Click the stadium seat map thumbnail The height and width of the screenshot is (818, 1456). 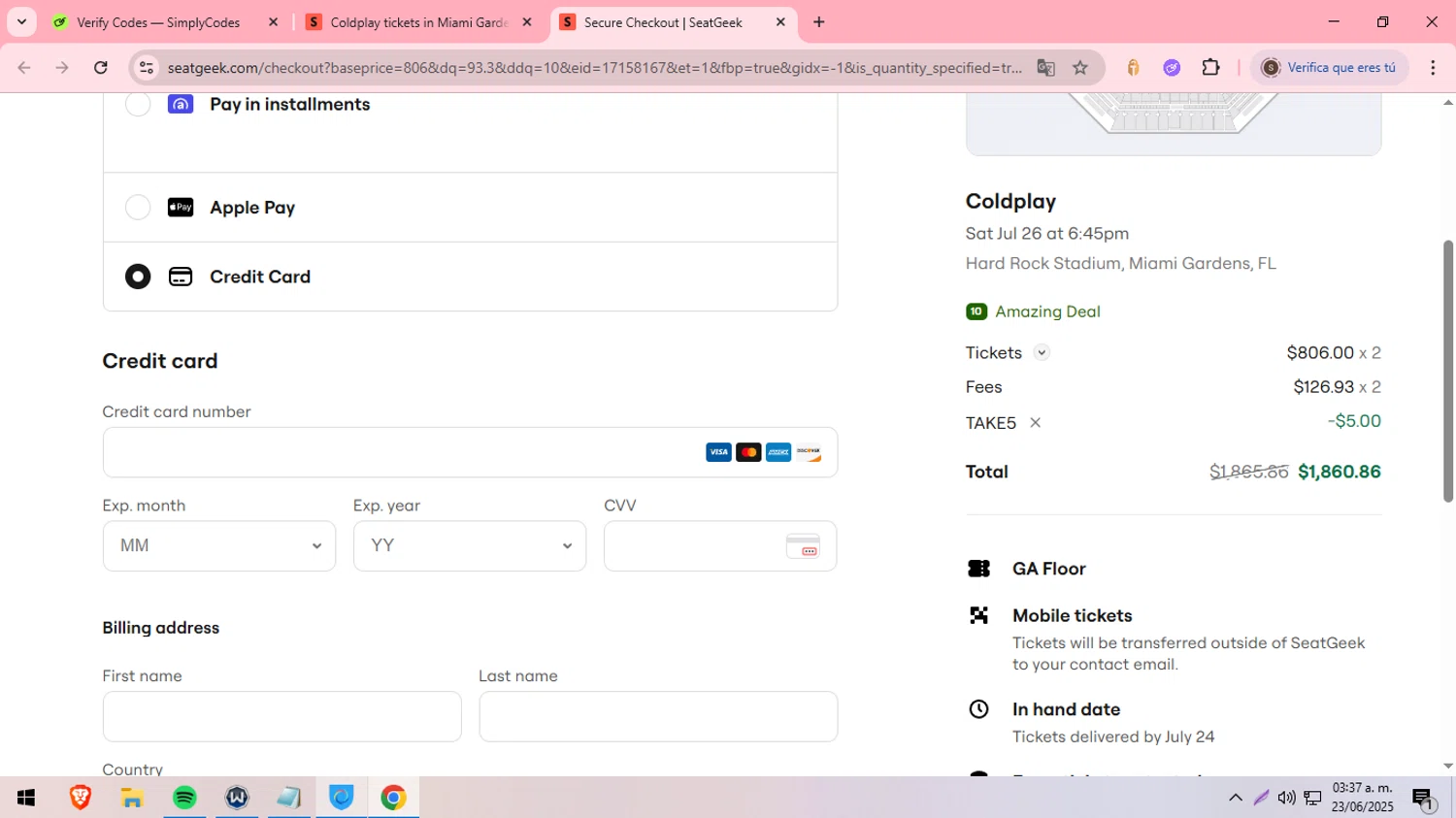1174,123
